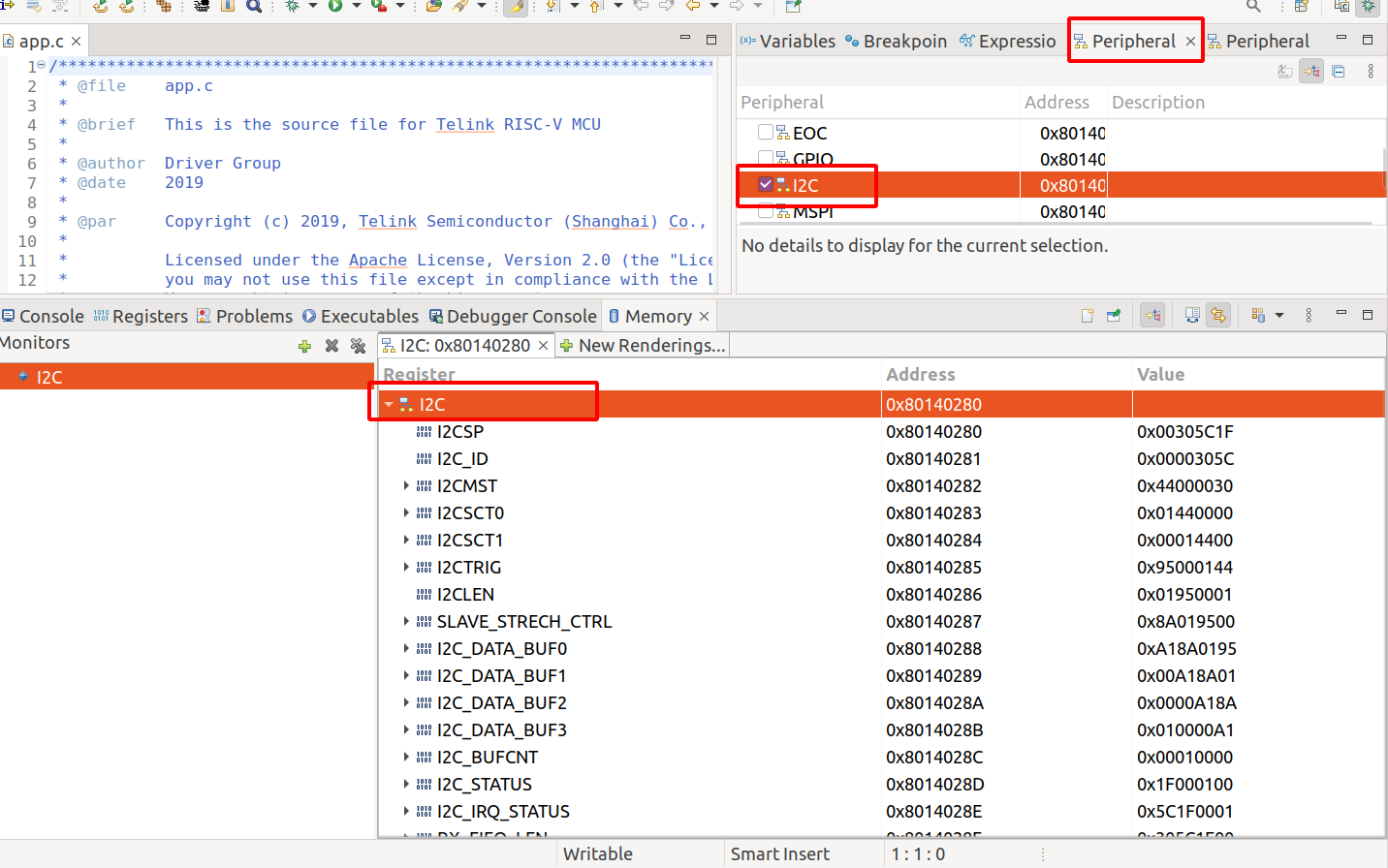Click the I2CSP register row icon
The image size is (1388, 868).
(424, 432)
